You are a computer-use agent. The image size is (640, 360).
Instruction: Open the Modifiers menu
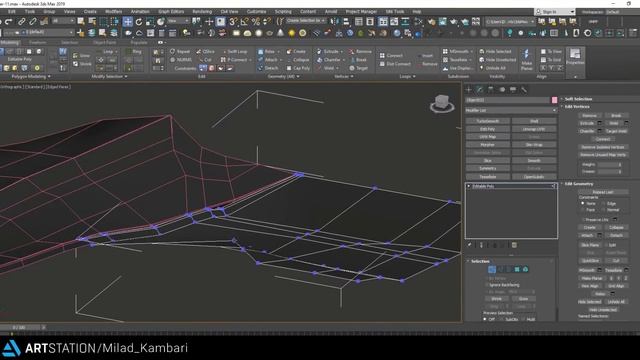coord(113,12)
